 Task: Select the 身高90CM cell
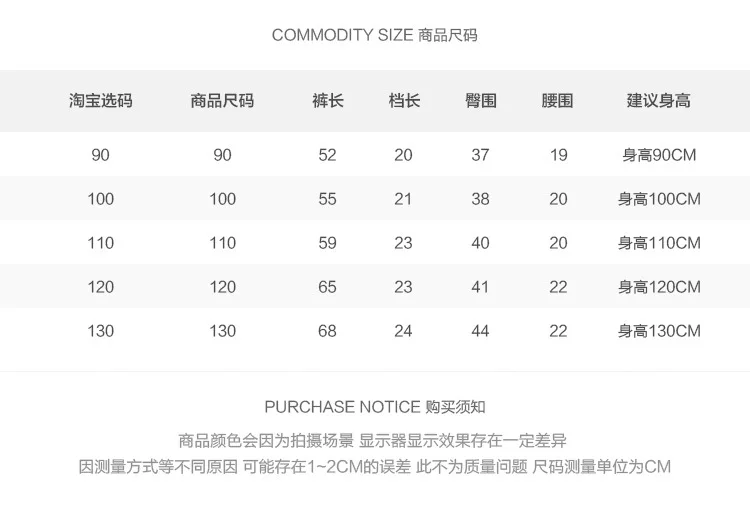click(659, 155)
